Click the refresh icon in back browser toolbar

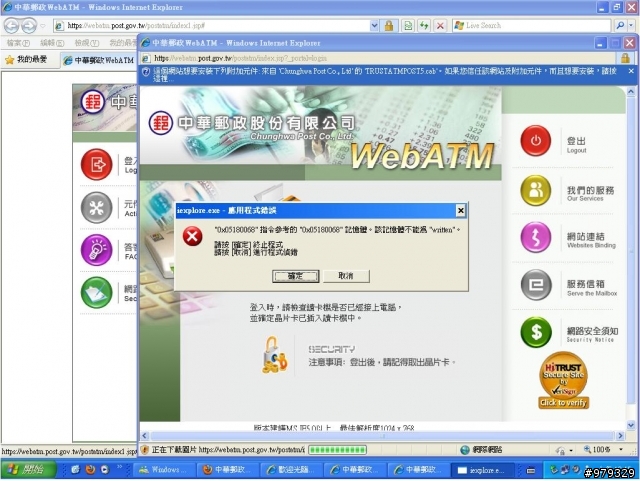(x=424, y=26)
